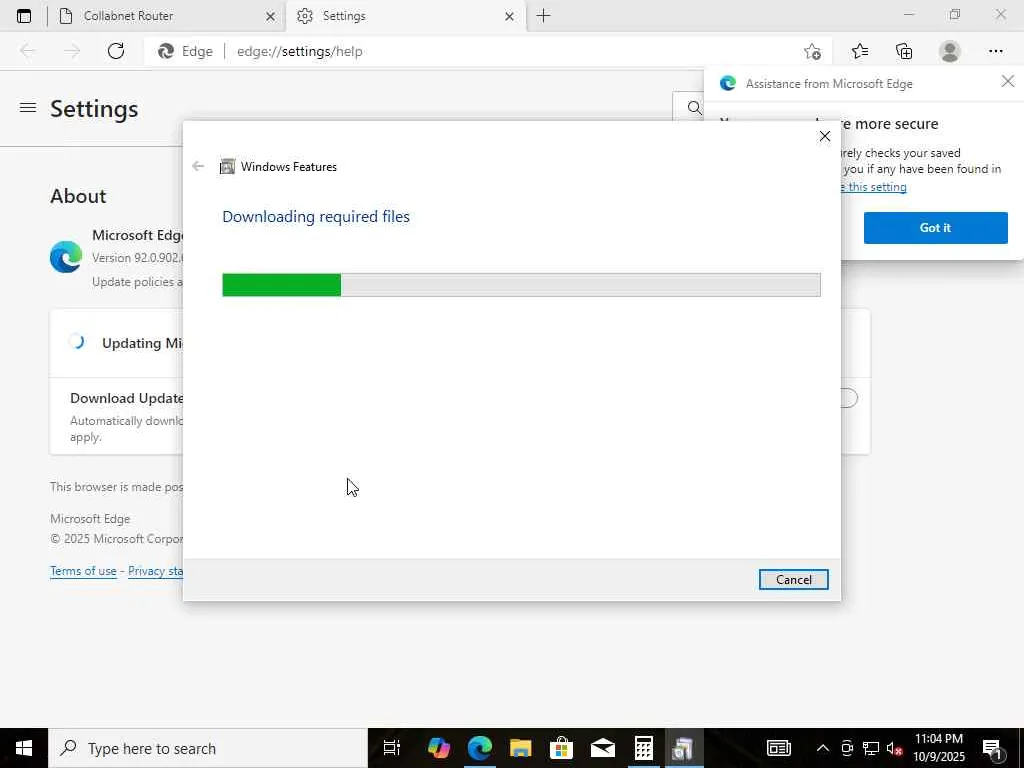This screenshot has width=1024, height=768.
Task: Refresh the current page
Action: (x=116, y=51)
